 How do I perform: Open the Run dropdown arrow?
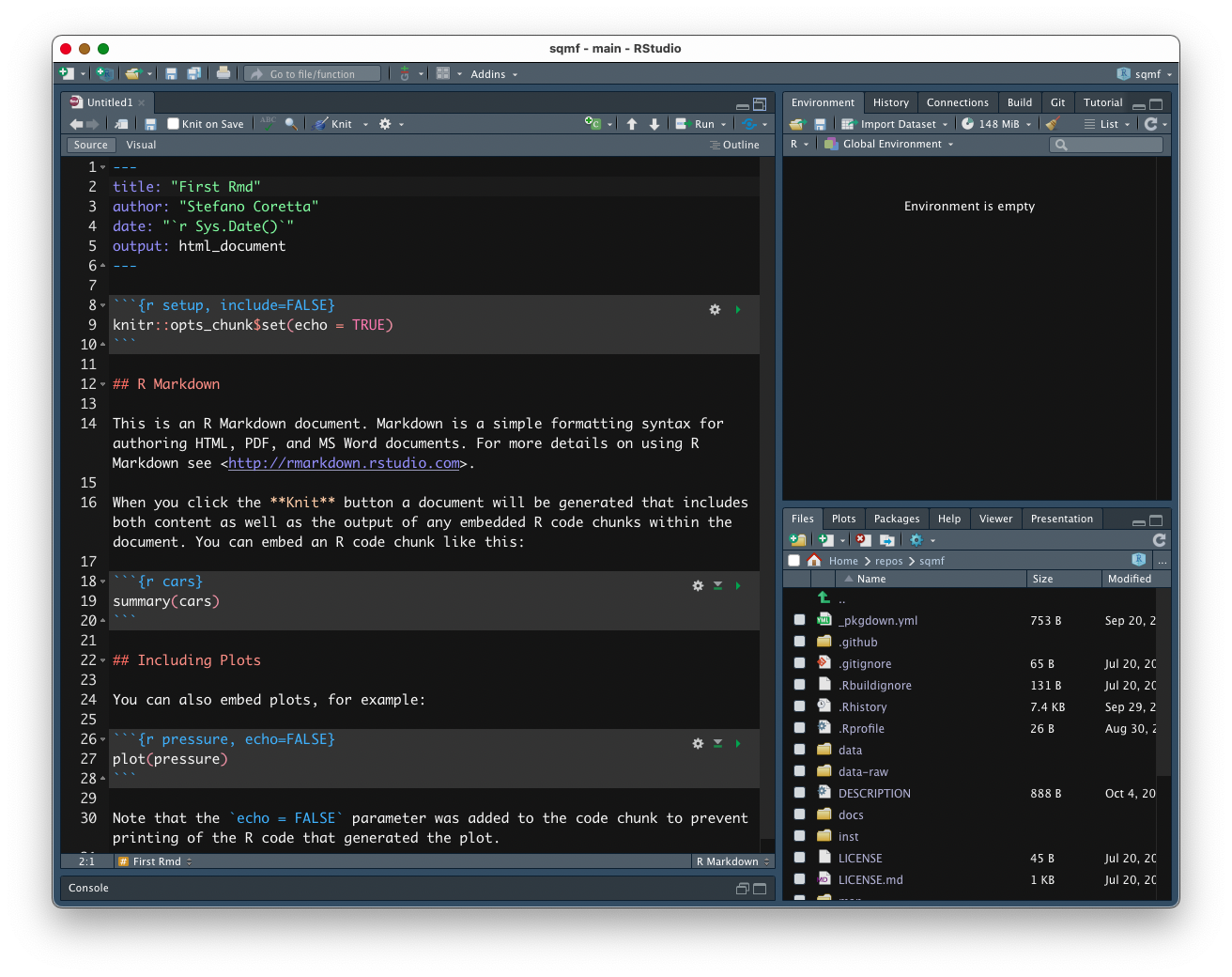click(723, 124)
